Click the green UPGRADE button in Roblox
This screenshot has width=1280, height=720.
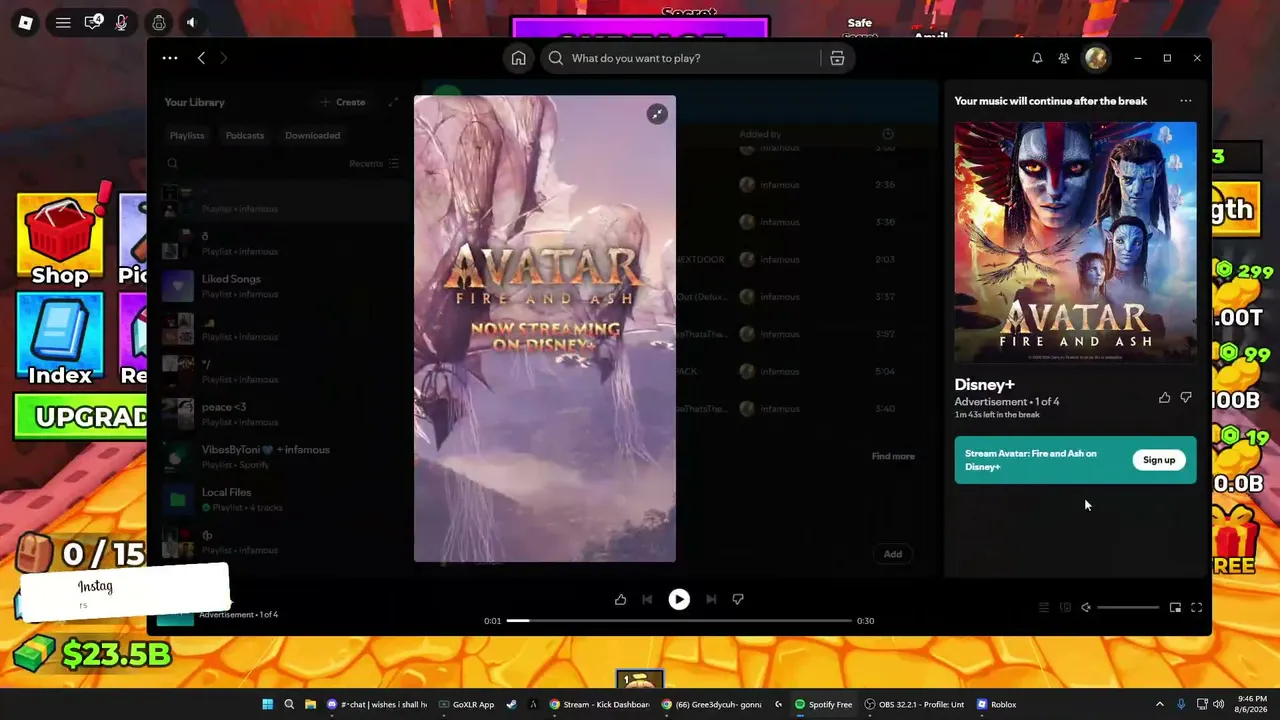coord(82,417)
